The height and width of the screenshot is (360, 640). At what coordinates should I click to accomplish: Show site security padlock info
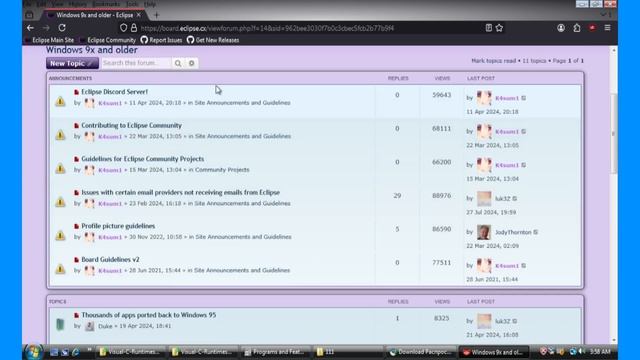click(134, 28)
